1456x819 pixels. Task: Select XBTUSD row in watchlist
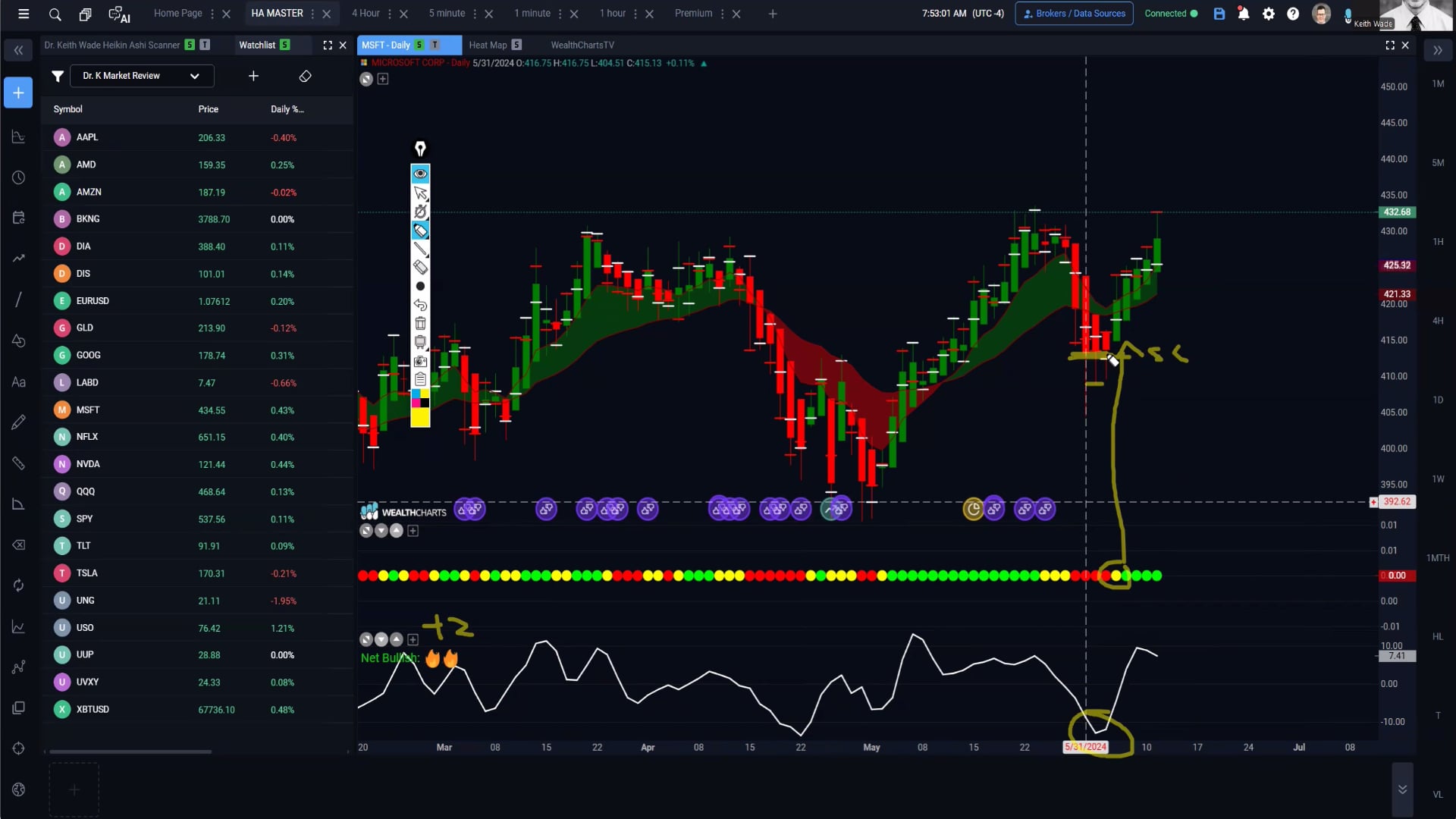tap(197, 710)
